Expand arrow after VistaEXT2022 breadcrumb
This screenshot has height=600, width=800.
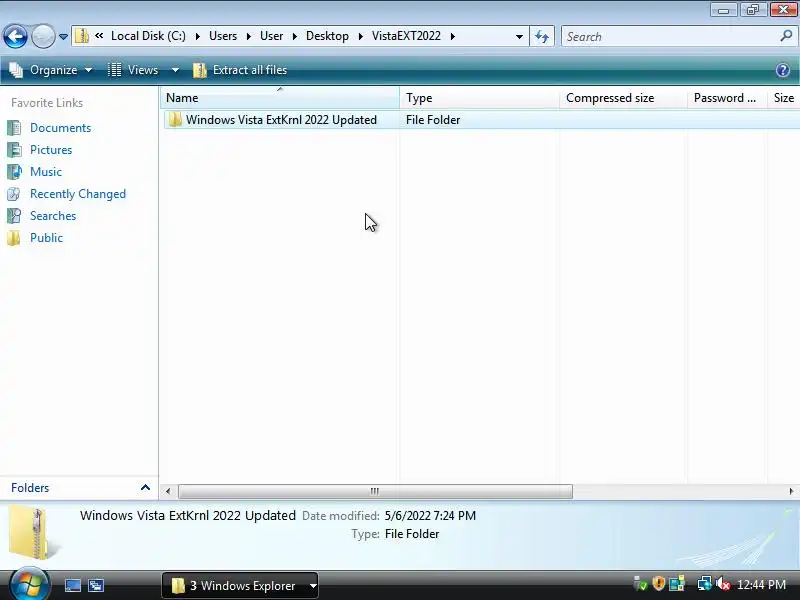point(453,36)
